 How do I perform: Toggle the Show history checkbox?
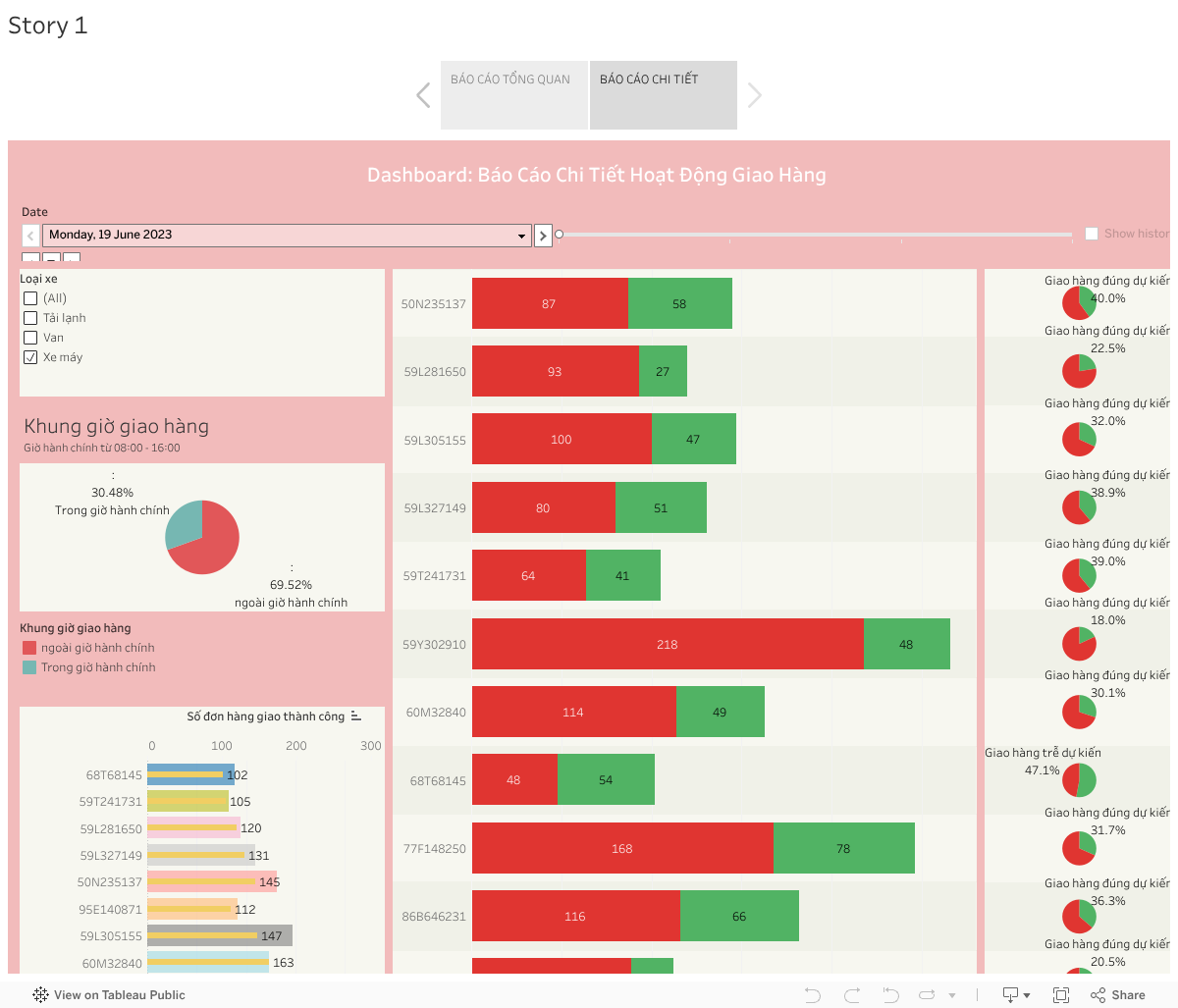(x=1092, y=234)
